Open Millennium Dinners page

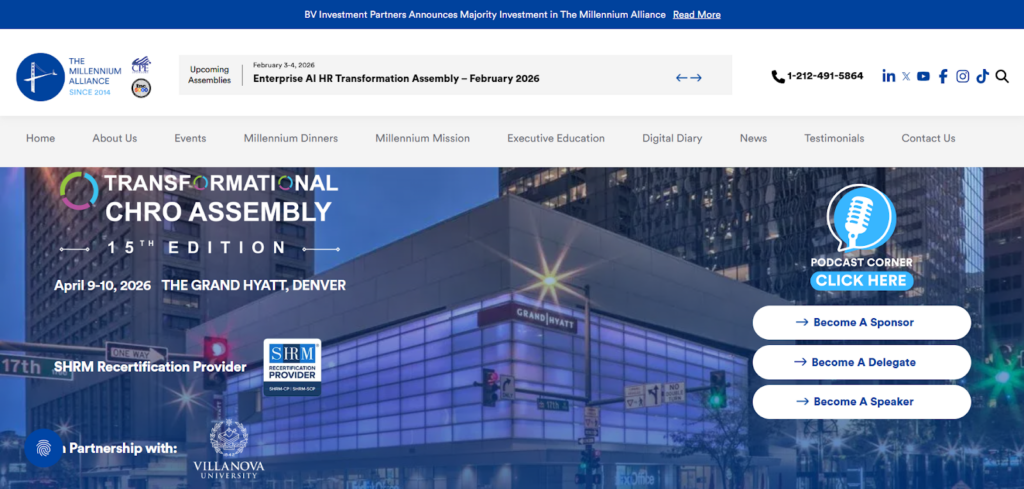291,138
